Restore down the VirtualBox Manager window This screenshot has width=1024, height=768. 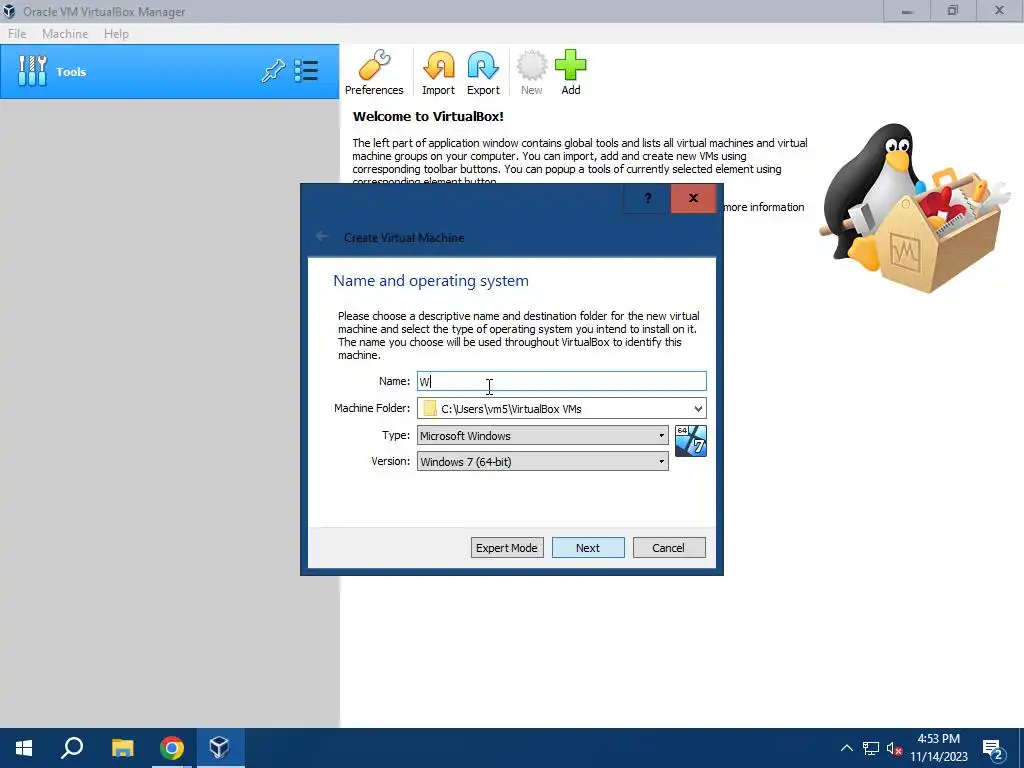tap(953, 11)
